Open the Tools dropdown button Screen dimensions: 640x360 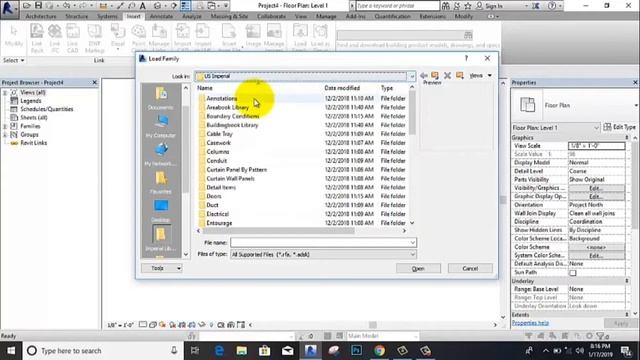pos(162,268)
